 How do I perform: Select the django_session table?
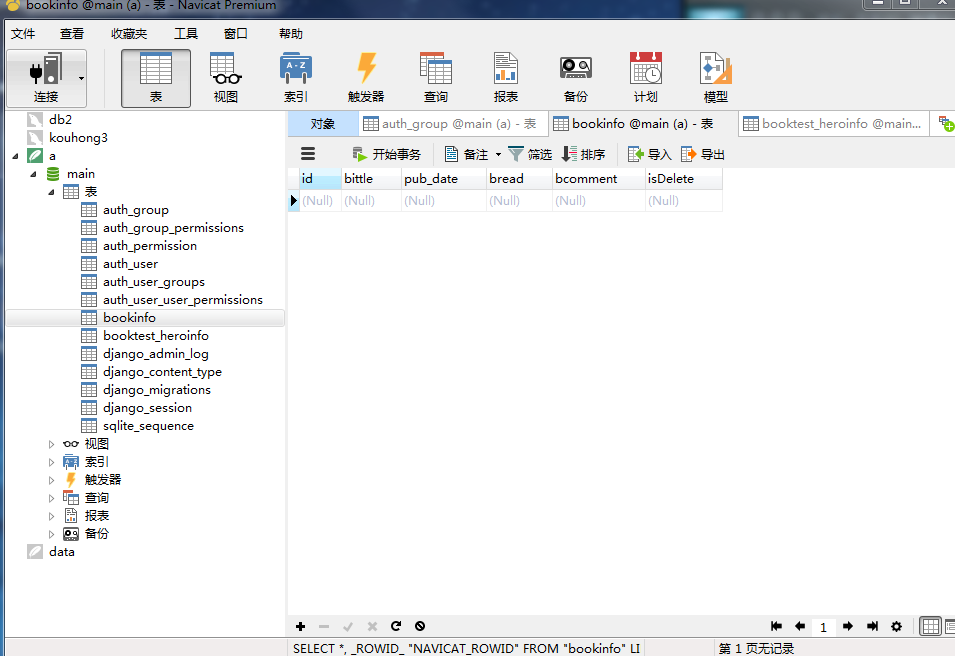click(147, 408)
